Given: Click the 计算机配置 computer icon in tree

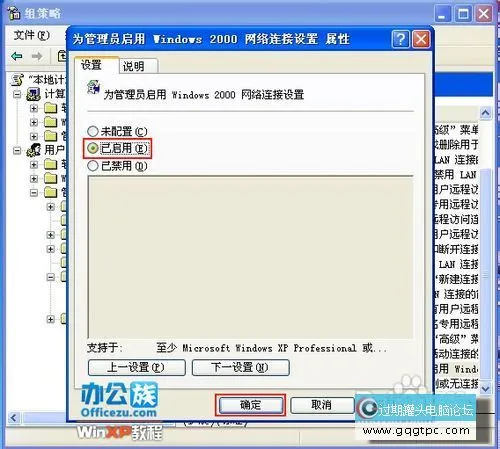Looking at the screenshot, I should (34, 94).
